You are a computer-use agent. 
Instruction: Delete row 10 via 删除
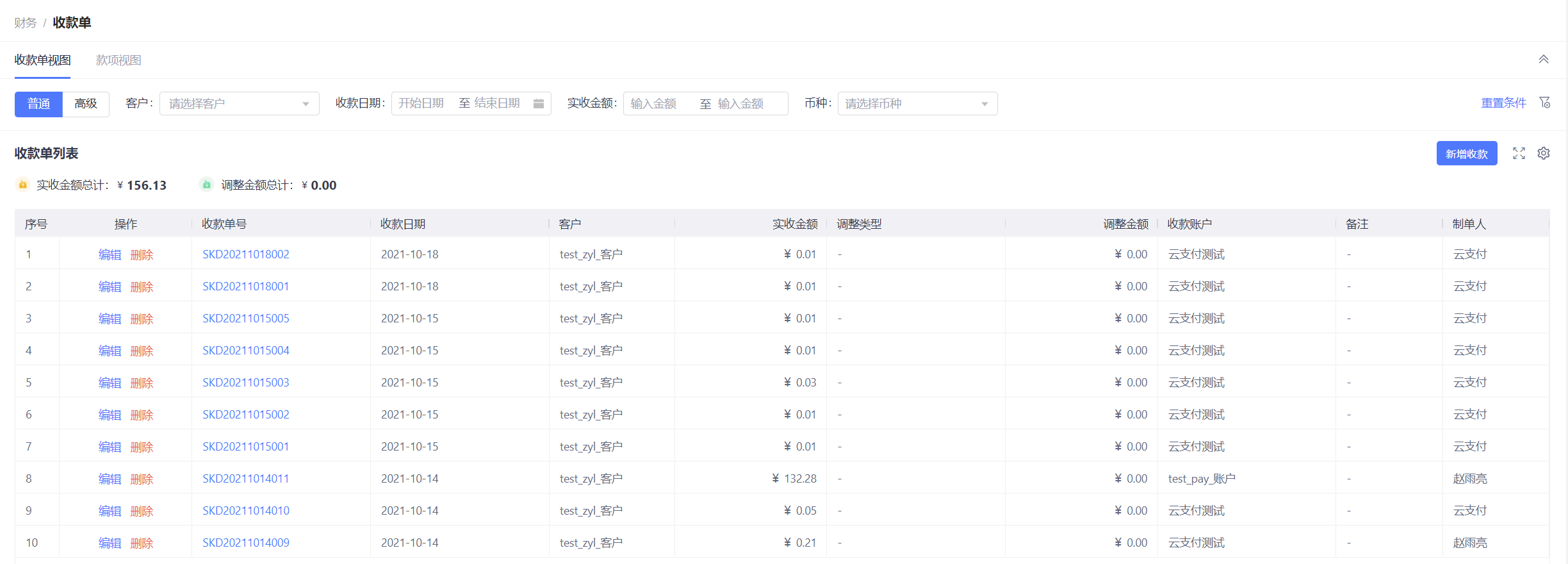pos(142,543)
